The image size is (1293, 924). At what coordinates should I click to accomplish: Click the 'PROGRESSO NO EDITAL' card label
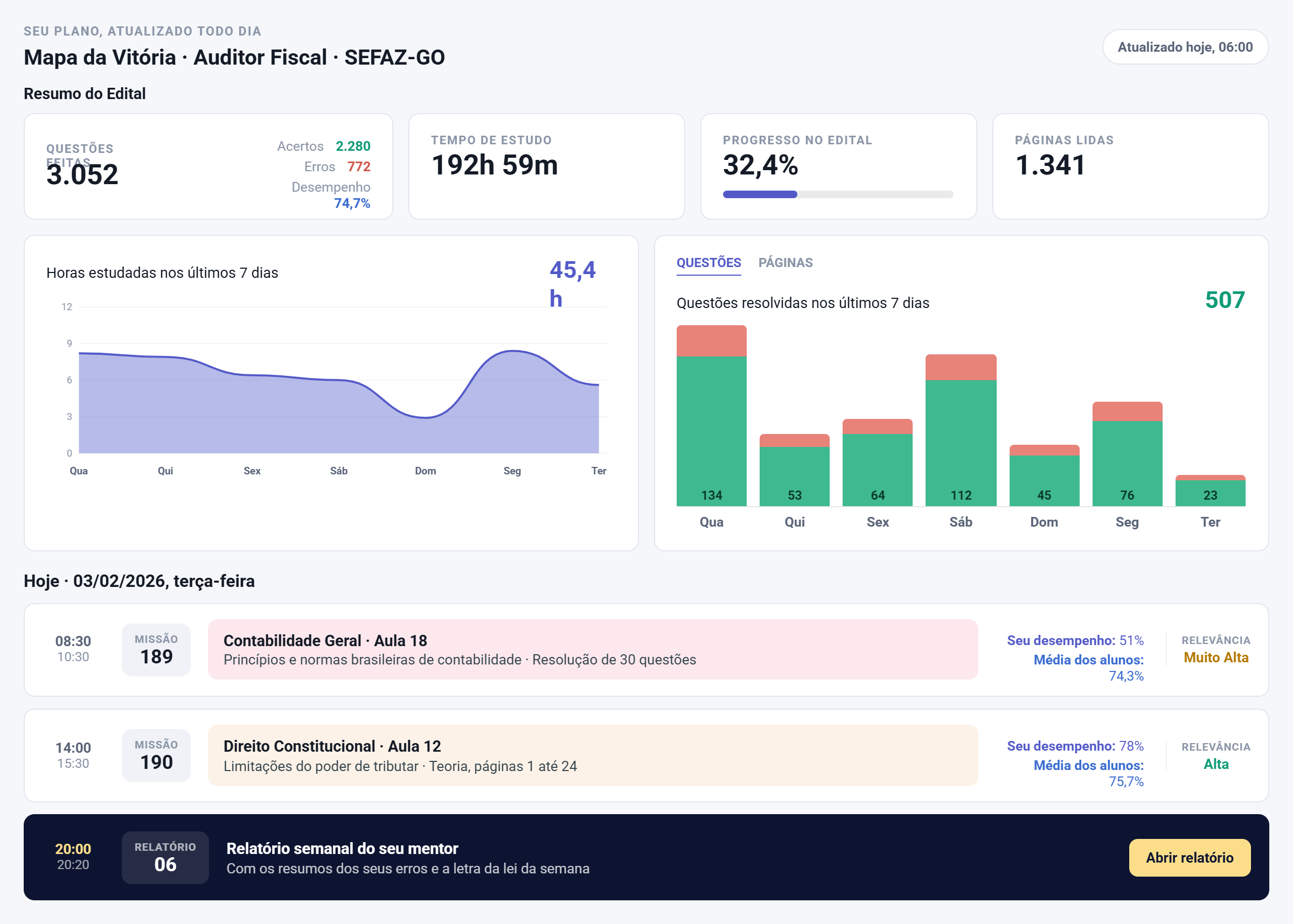pos(797,140)
